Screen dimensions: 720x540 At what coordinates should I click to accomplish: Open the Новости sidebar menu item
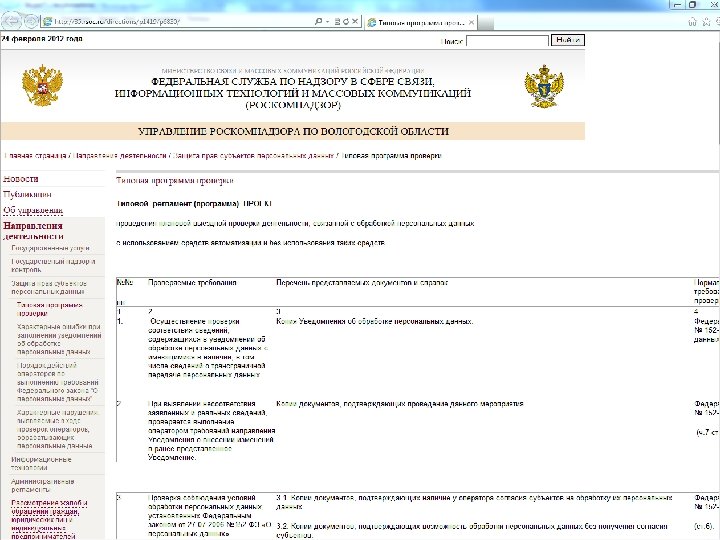click(21, 179)
